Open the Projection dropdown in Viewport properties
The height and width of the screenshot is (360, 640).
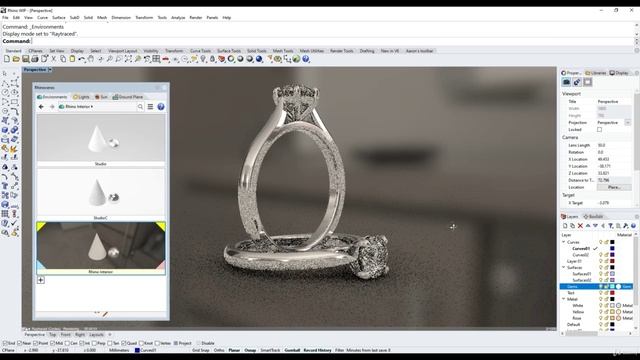(x=628, y=122)
